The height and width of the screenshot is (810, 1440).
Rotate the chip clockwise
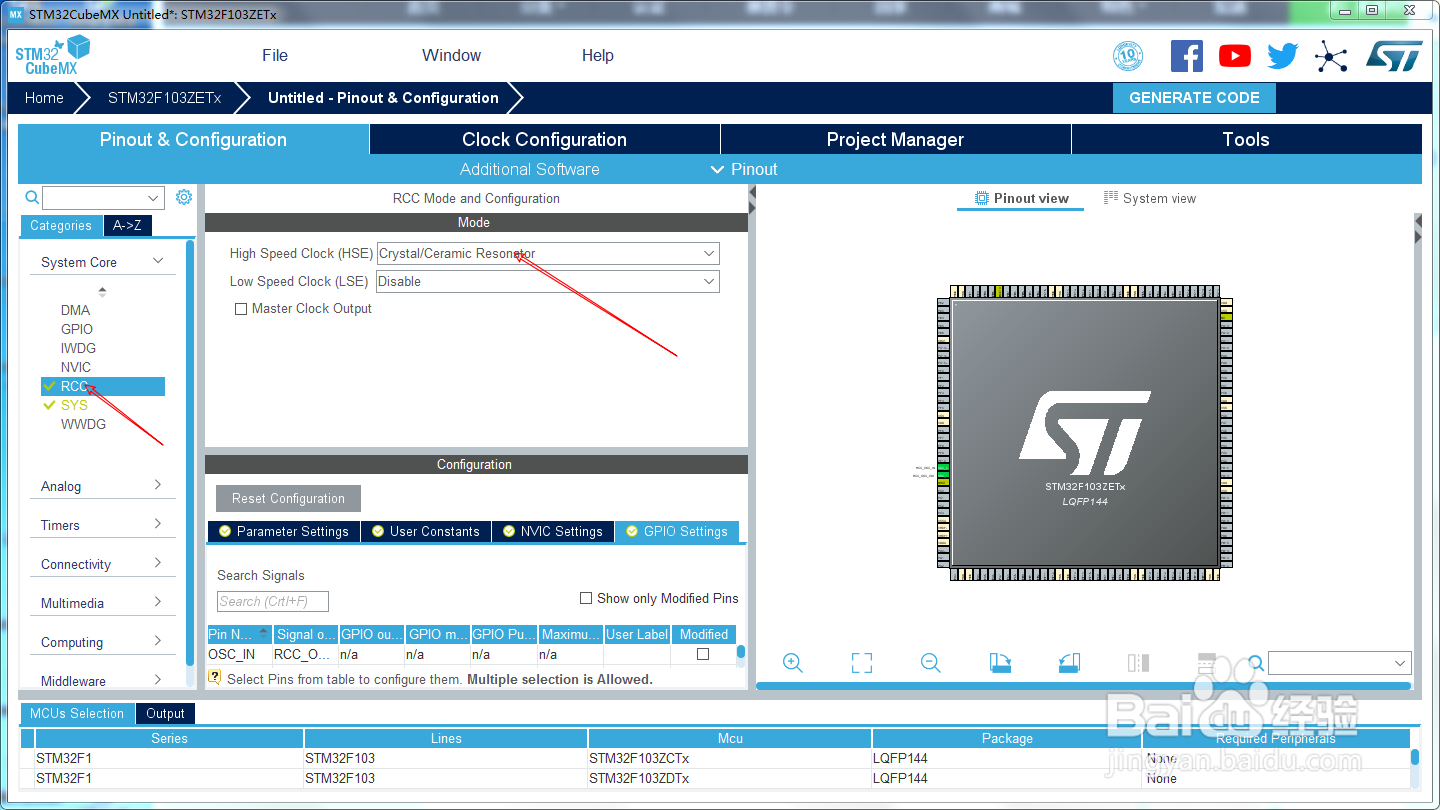point(1000,662)
